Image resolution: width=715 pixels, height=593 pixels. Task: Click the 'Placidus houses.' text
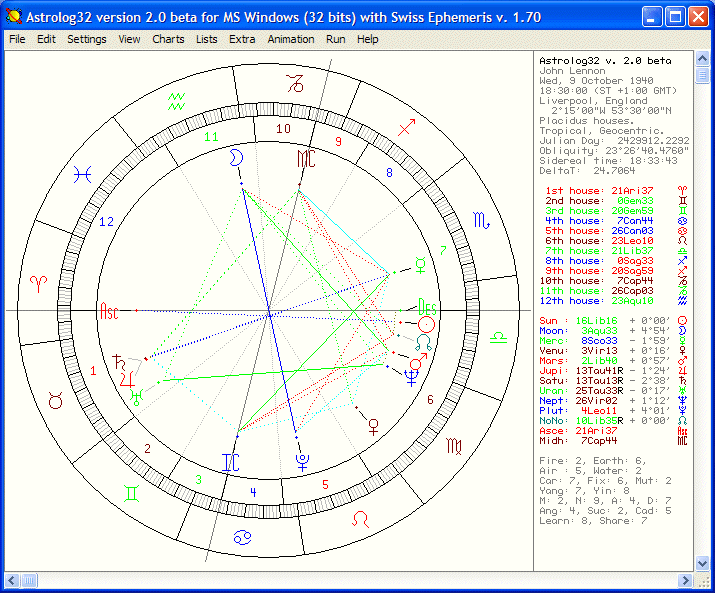click(x=586, y=121)
